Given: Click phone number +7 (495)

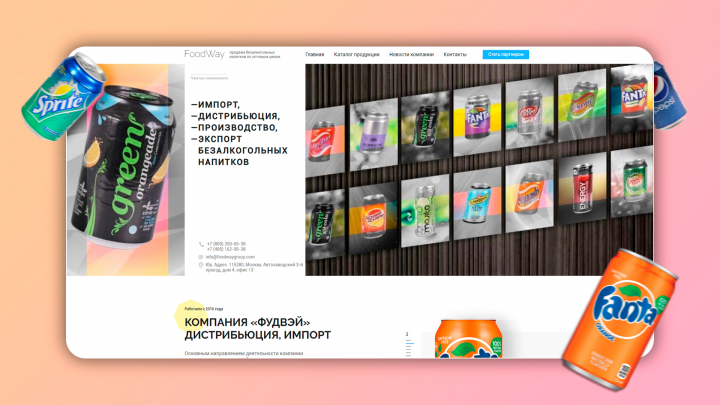Looking at the screenshot, I should coord(226,249).
